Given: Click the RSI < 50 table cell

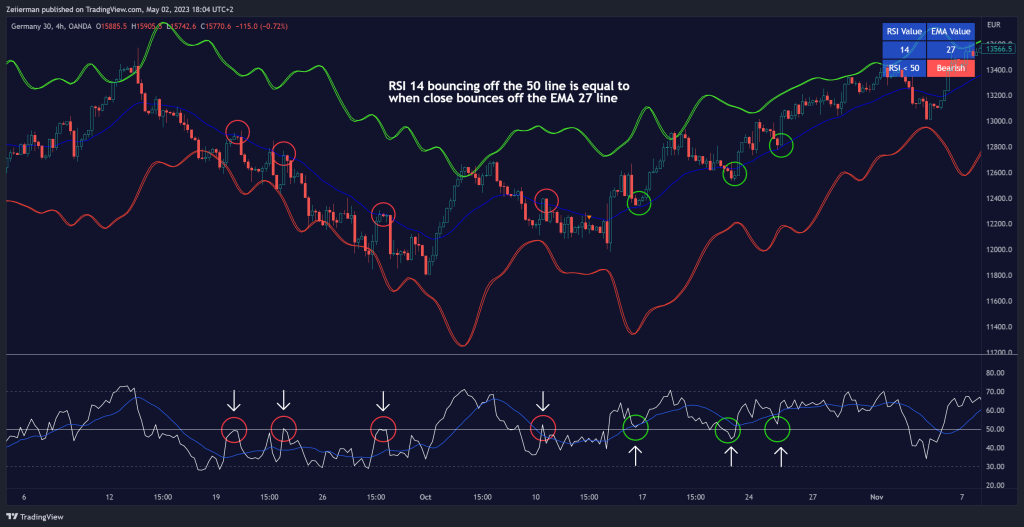Looking at the screenshot, I should (903, 67).
